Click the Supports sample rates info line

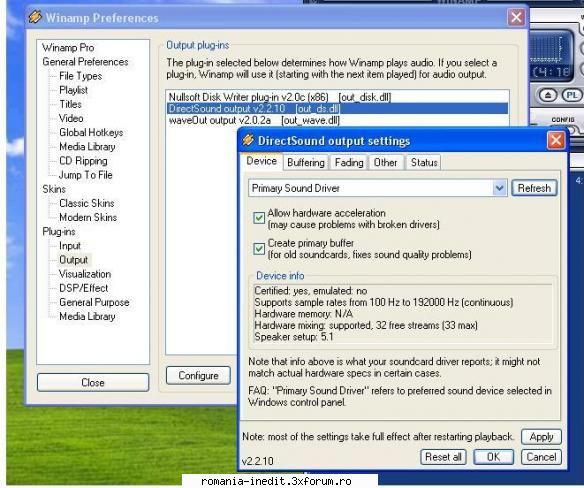click(384, 302)
